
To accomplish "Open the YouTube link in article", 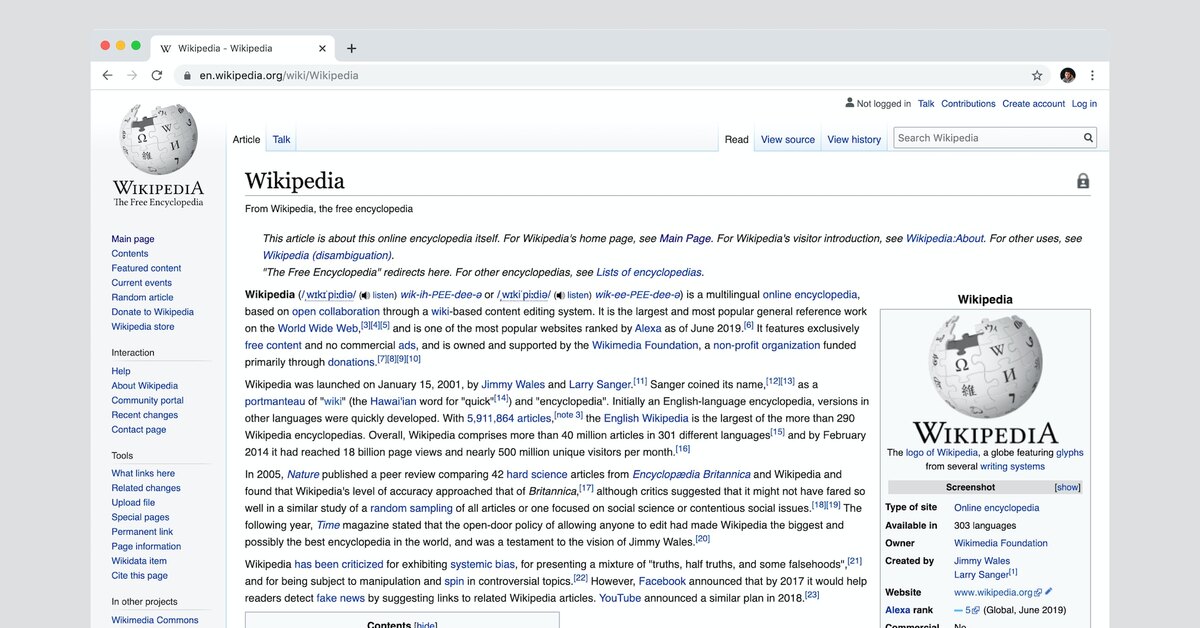I will 620,597.
